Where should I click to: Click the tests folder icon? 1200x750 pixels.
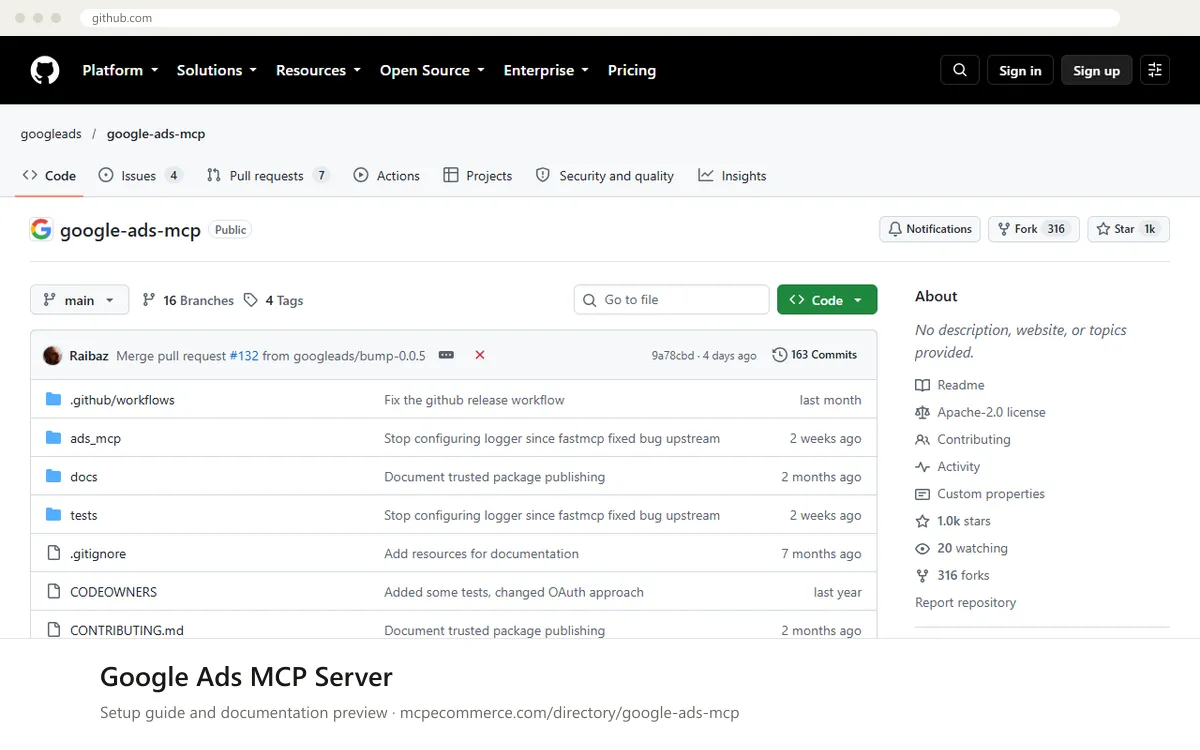point(54,515)
